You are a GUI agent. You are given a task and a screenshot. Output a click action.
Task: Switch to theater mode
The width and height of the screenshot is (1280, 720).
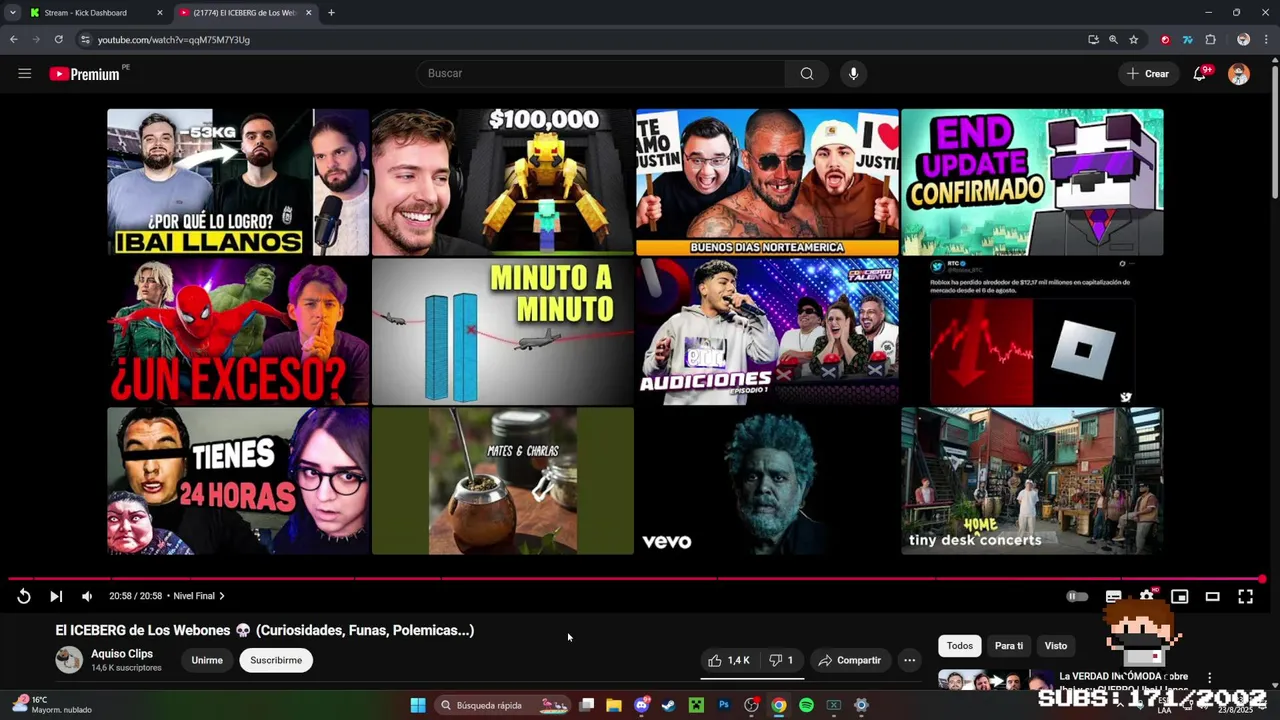pos(1212,596)
